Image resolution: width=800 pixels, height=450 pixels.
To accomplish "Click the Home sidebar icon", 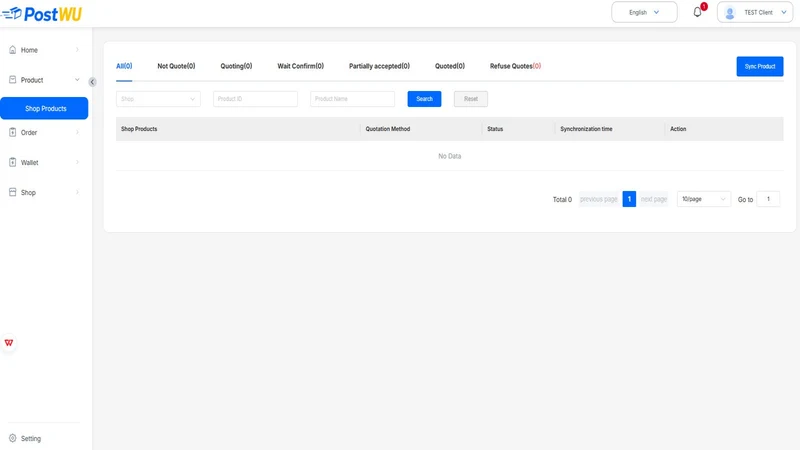I will click(13, 50).
